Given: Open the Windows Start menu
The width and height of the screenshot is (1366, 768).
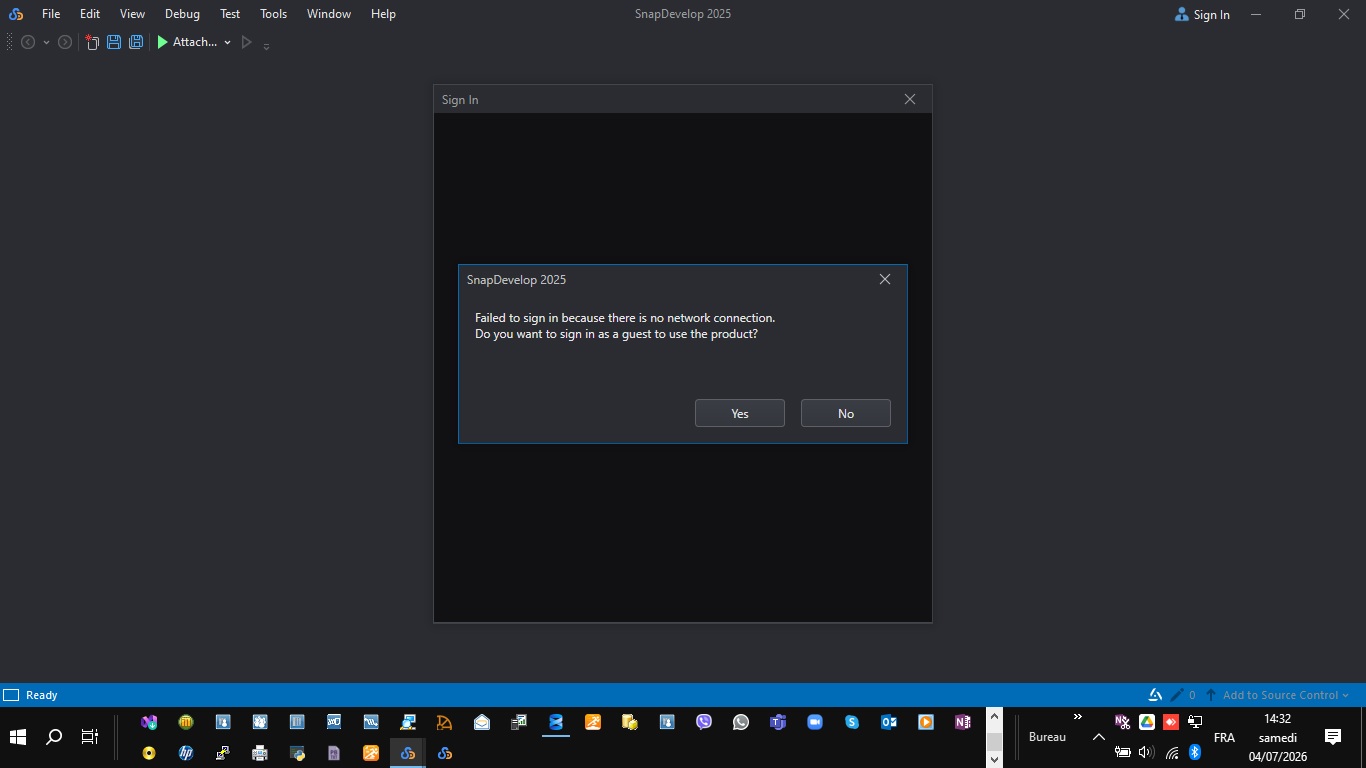Looking at the screenshot, I should pyautogui.click(x=18, y=737).
